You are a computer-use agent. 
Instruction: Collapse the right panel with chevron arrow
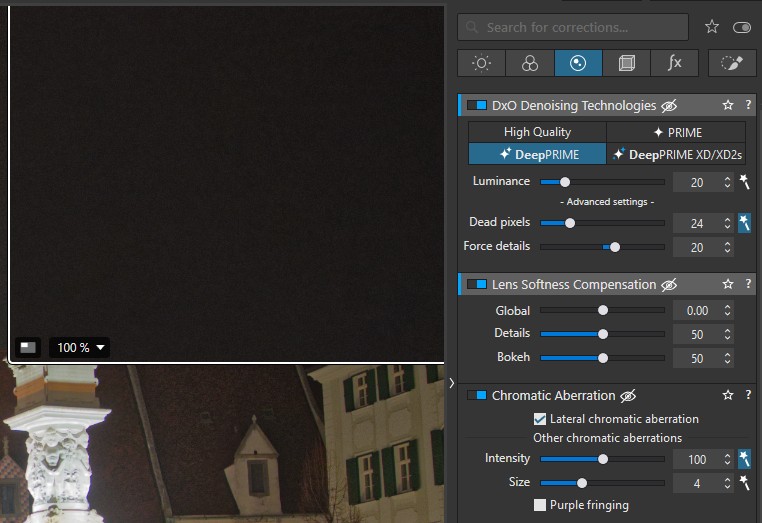tap(452, 383)
